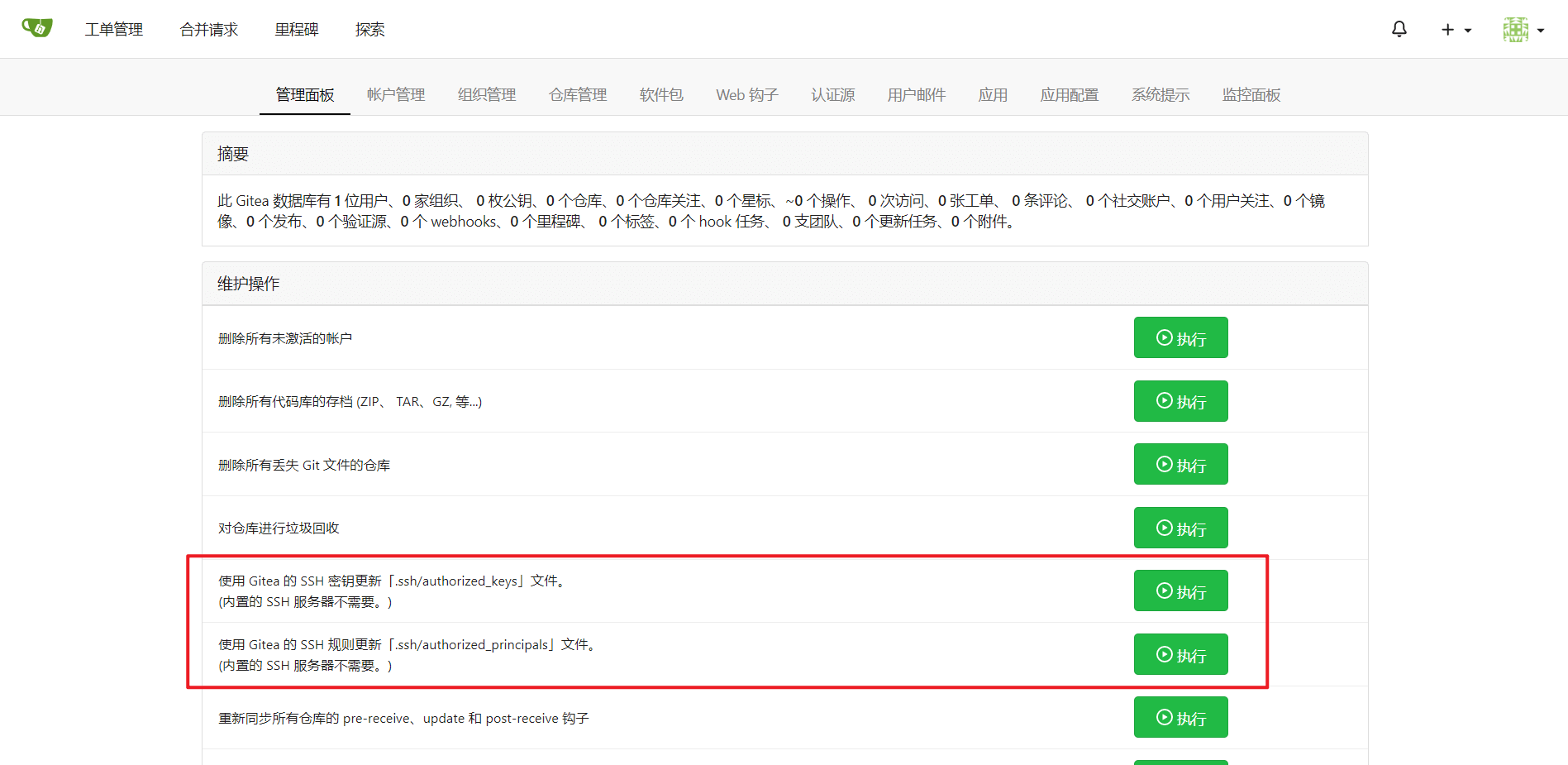
Task: Open the 探索 link
Action: pos(369,30)
